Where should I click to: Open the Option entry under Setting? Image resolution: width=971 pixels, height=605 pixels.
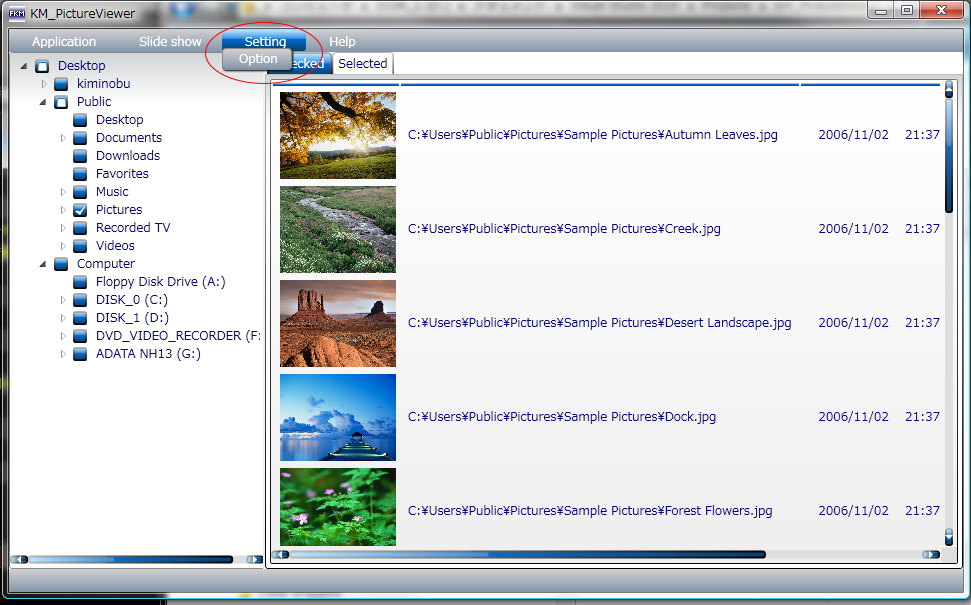tap(258, 59)
